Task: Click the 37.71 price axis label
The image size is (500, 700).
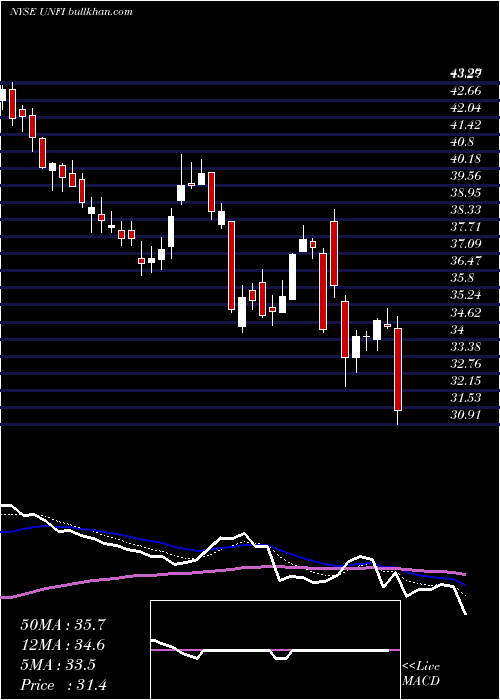Action: [x=465, y=227]
